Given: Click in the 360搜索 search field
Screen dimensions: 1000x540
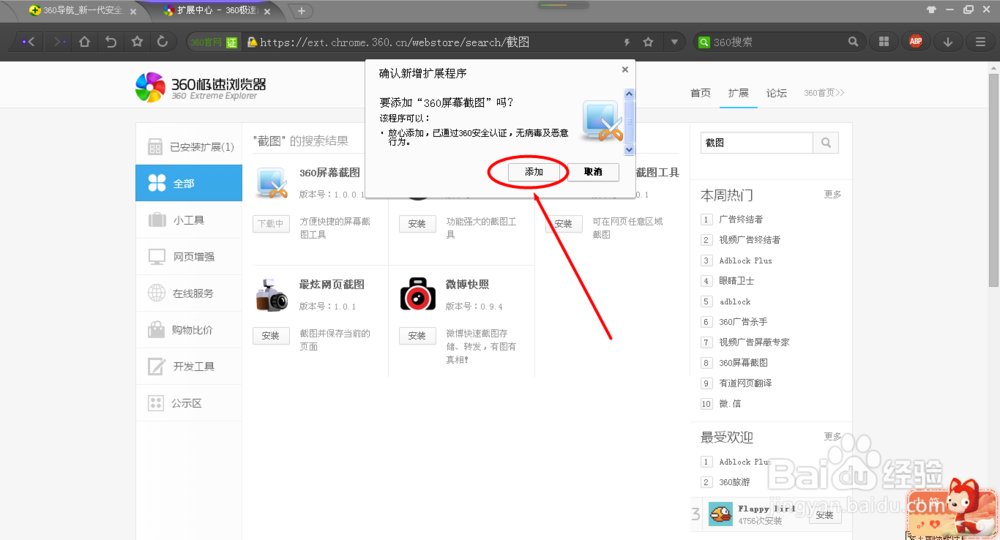Looking at the screenshot, I should coord(778,42).
